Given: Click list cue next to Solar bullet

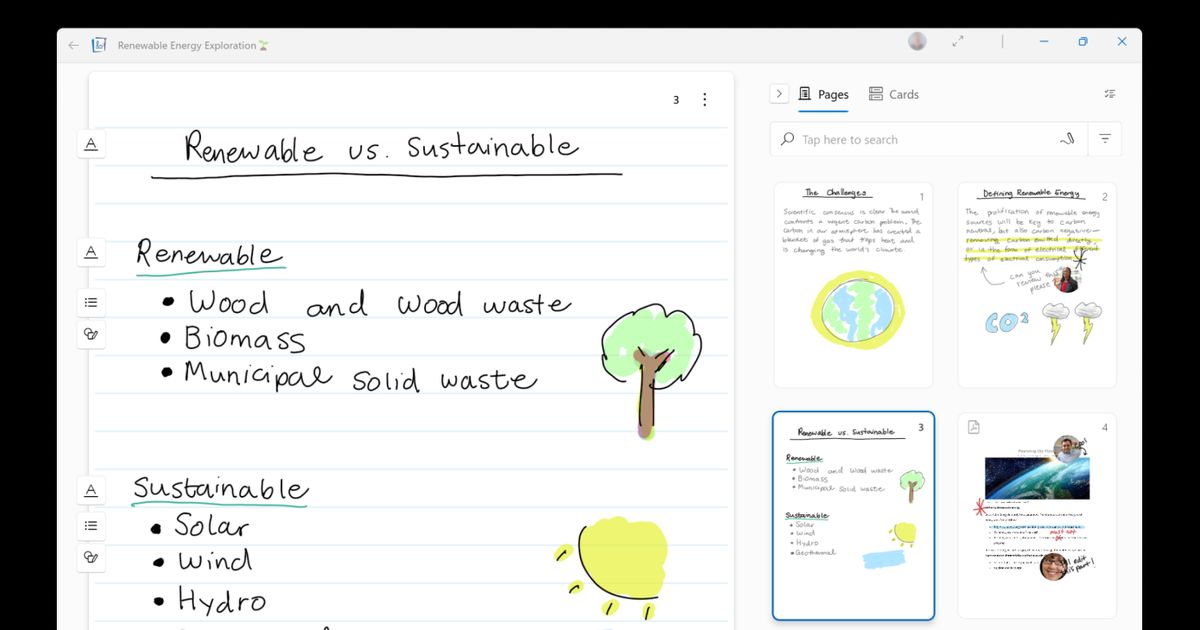Looking at the screenshot, I should coord(91,525).
